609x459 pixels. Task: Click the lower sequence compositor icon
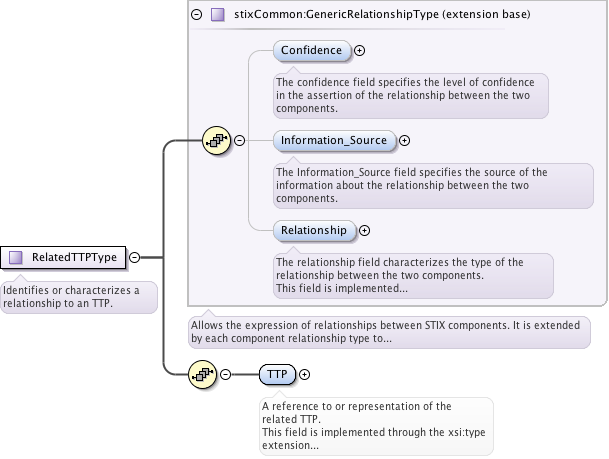(x=203, y=374)
